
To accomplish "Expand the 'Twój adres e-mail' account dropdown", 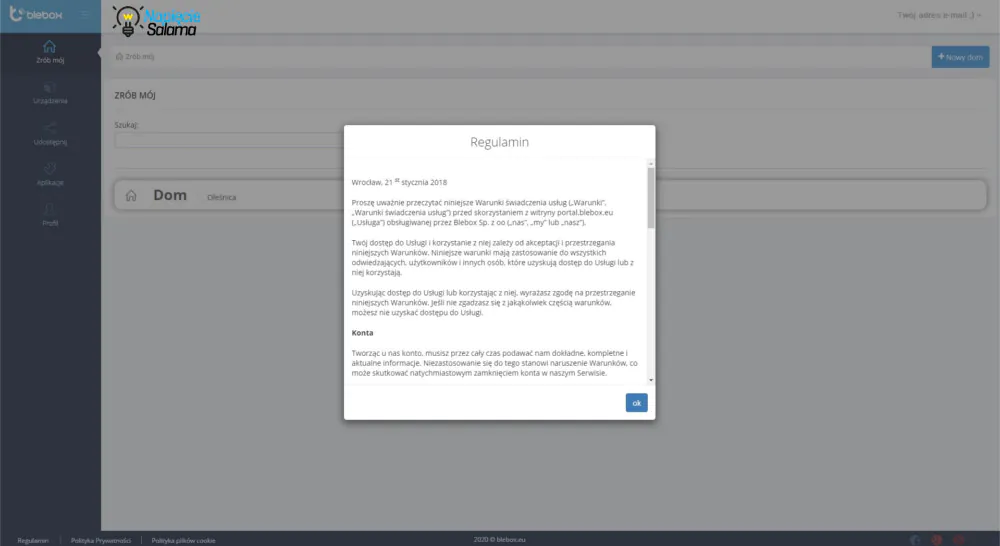I will [939, 15].
